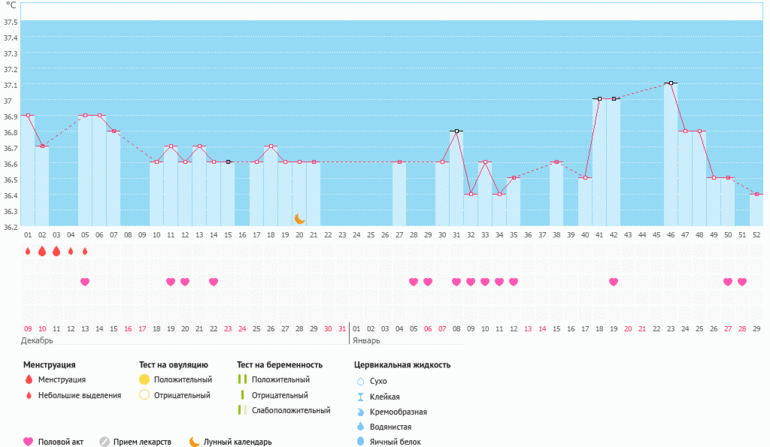Click the Половой акт heart legend icon
This screenshot has height=447, width=770.
(x=27, y=441)
